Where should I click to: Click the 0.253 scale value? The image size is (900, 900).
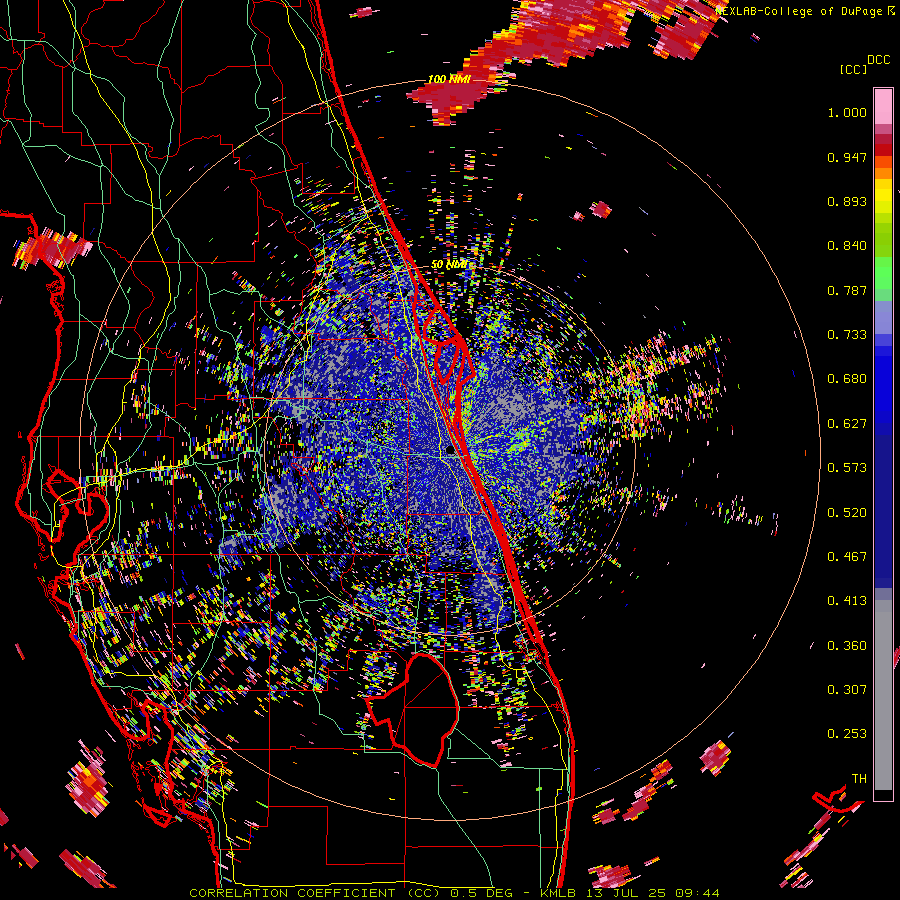pyautogui.click(x=847, y=734)
